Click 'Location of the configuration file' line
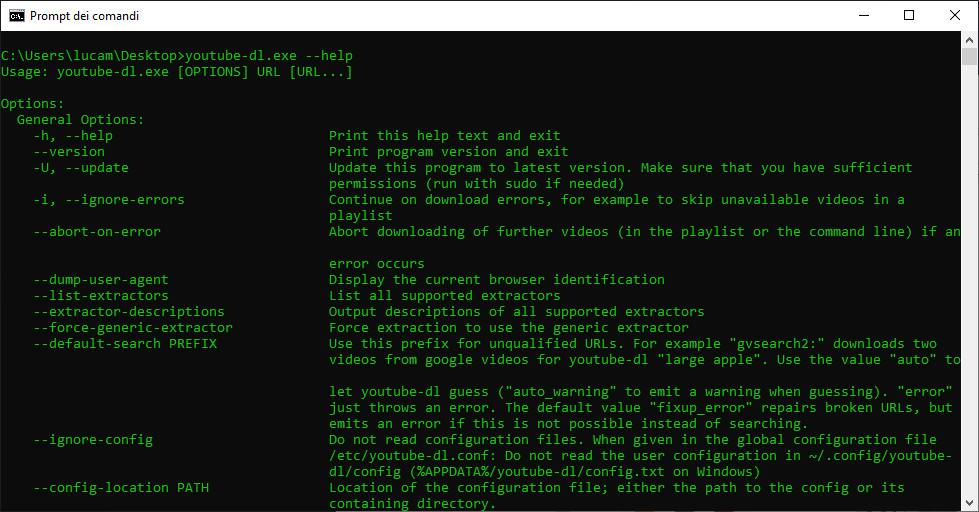This screenshot has height=512, width=979. [617, 488]
